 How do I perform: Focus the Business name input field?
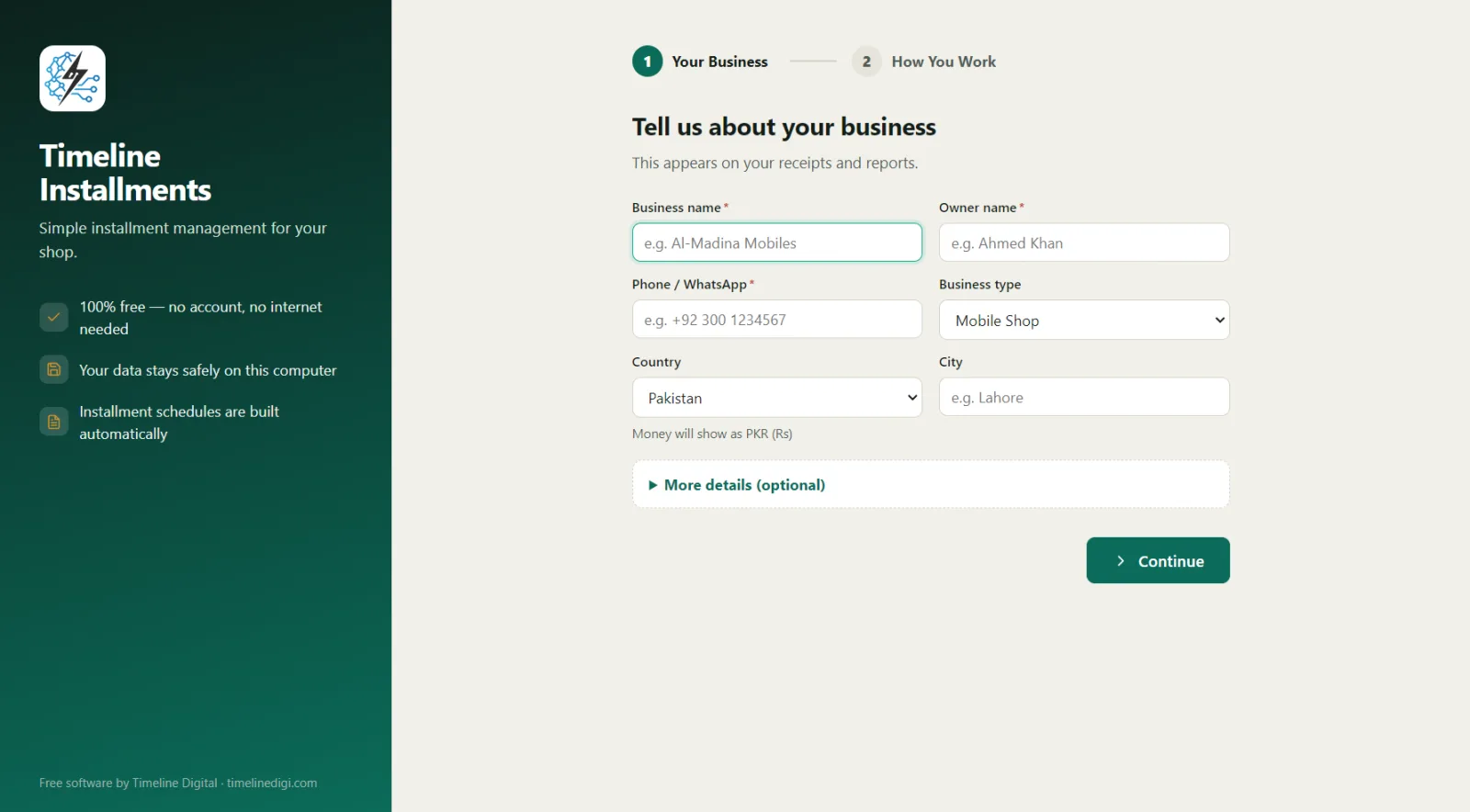777,242
